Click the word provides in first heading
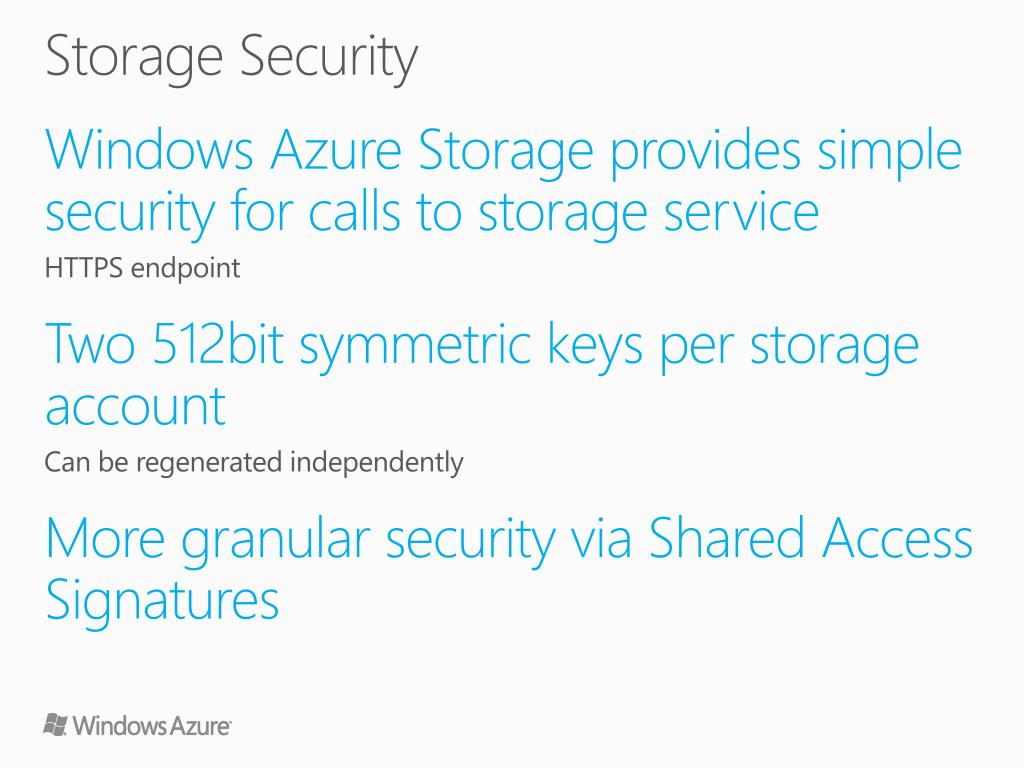 click(x=705, y=153)
